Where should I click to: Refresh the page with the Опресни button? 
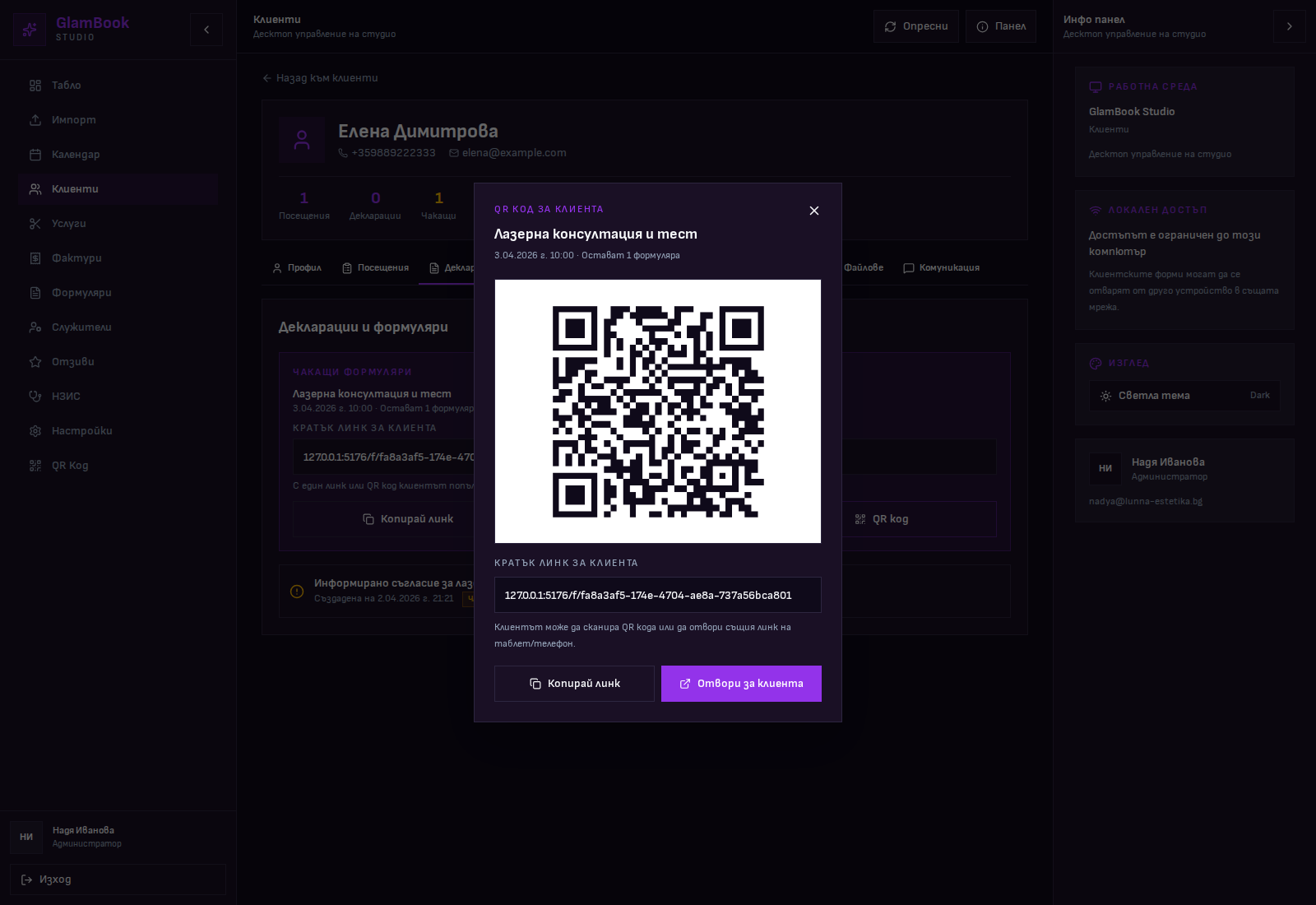pos(915,26)
